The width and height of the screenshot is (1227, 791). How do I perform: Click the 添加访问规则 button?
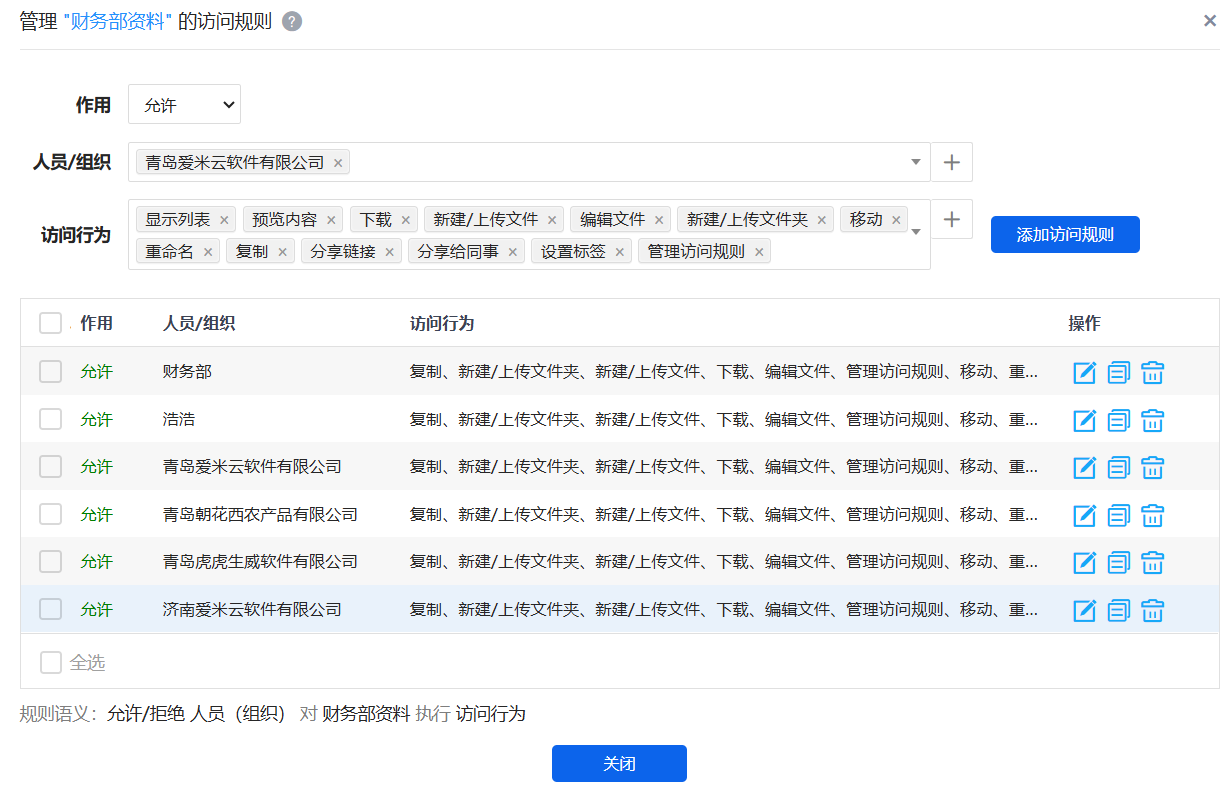pos(1064,235)
